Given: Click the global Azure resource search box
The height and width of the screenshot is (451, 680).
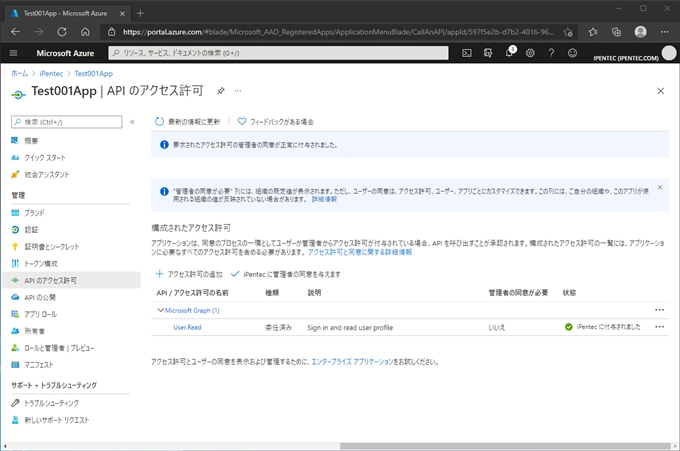Looking at the screenshot, I should click(x=278, y=53).
